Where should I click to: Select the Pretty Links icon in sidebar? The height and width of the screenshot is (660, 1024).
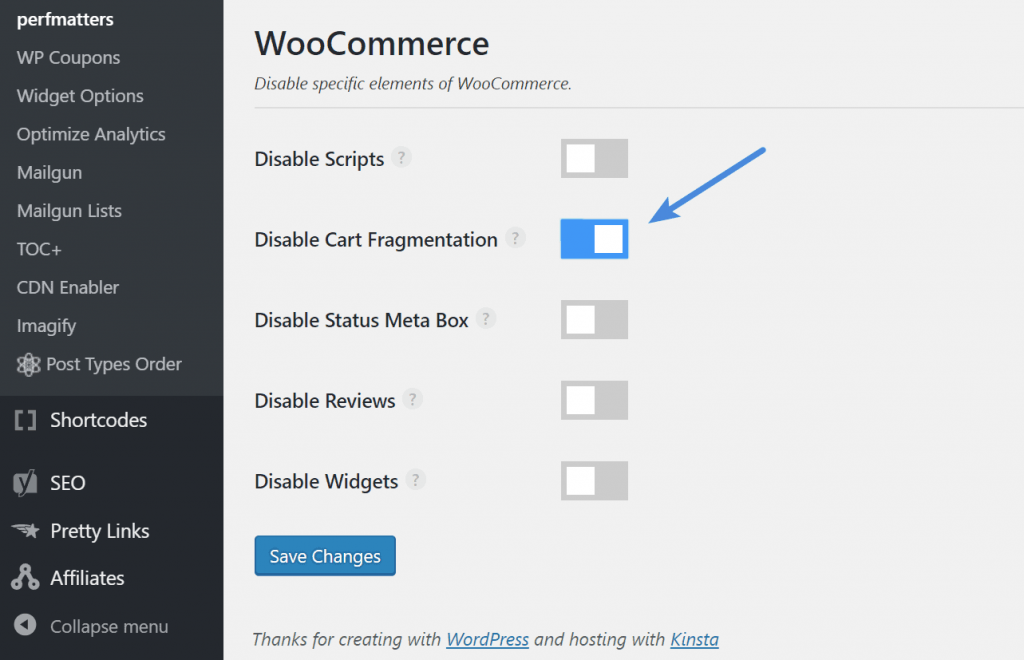[26, 531]
